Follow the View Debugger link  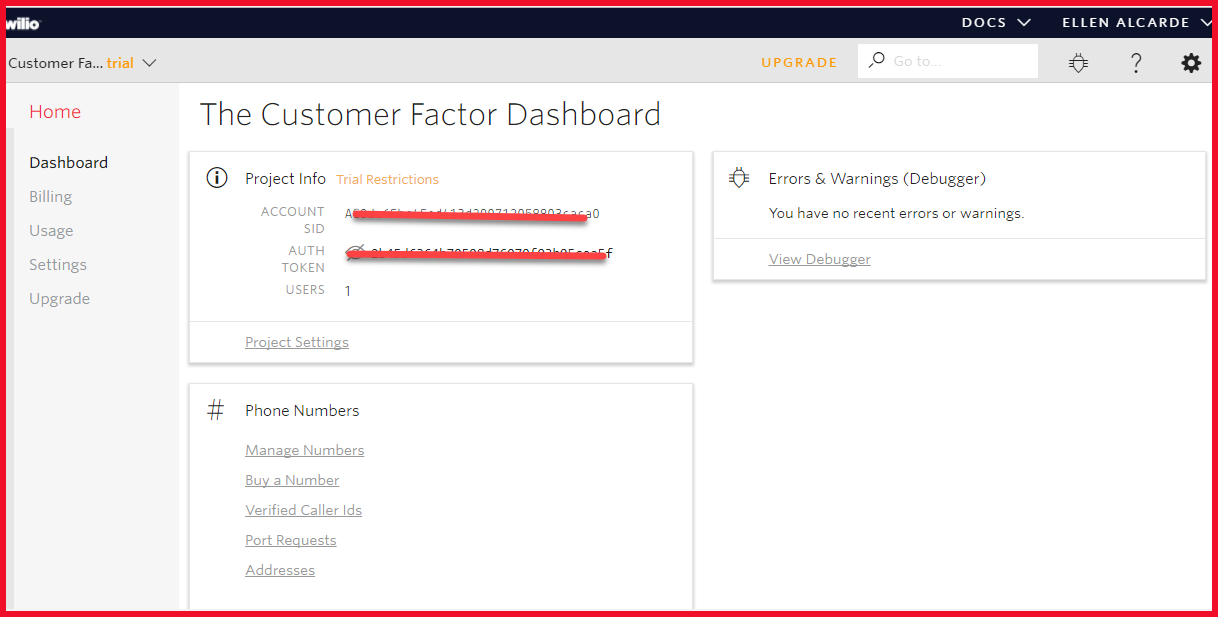click(820, 259)
